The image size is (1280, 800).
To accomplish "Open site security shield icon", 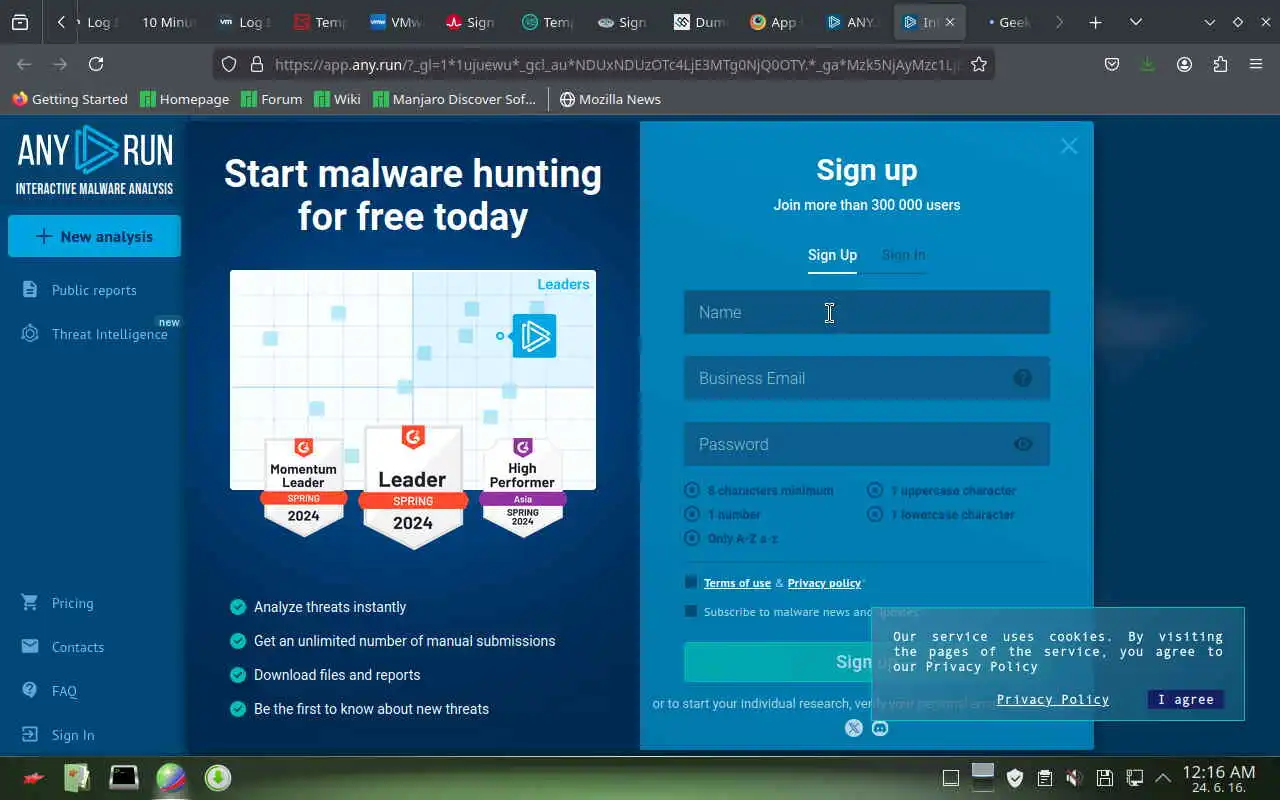I will tap(229, 64).
